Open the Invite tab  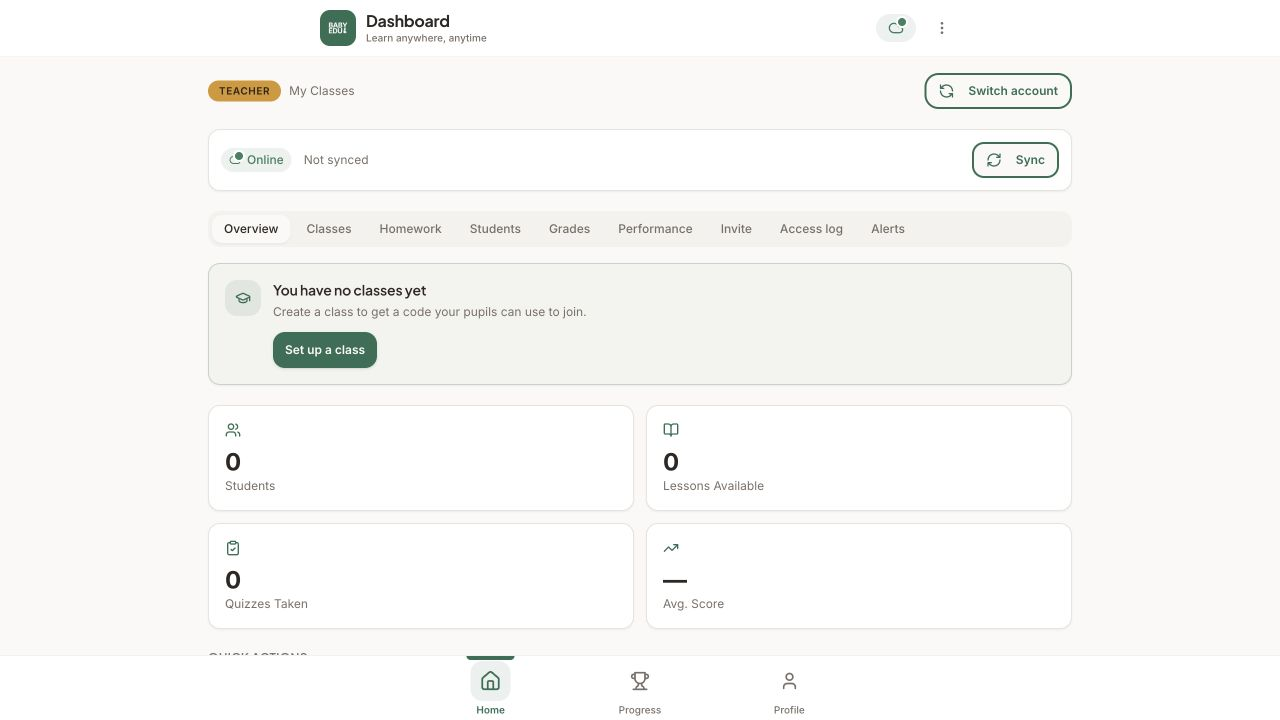(736, 229)
